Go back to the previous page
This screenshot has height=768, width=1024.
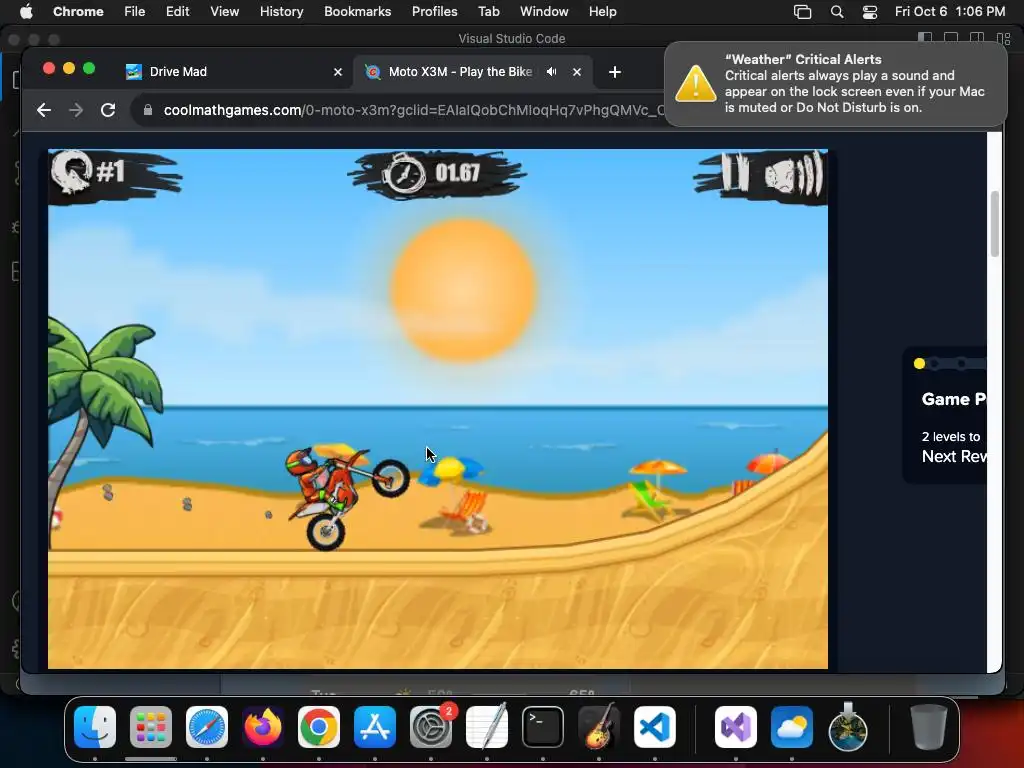pyautogui.click(x=44, y=110)
